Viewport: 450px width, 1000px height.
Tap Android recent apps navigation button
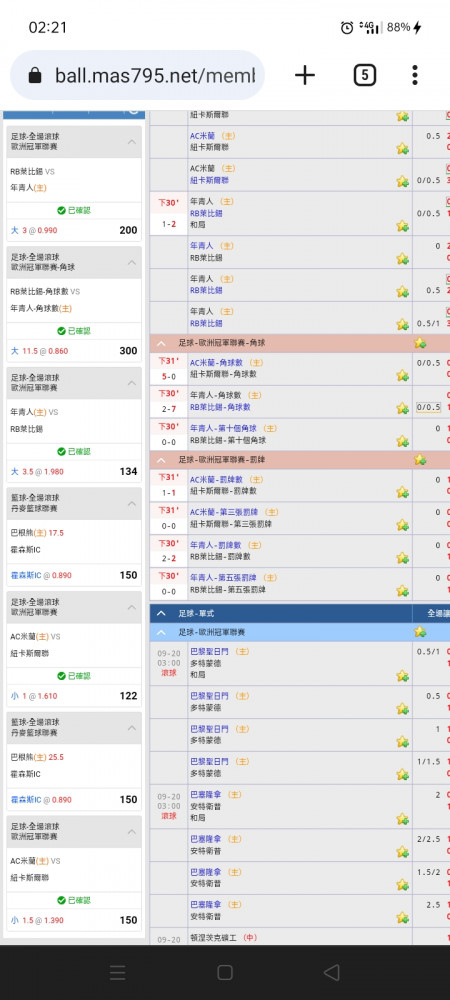tap(117, 973)
